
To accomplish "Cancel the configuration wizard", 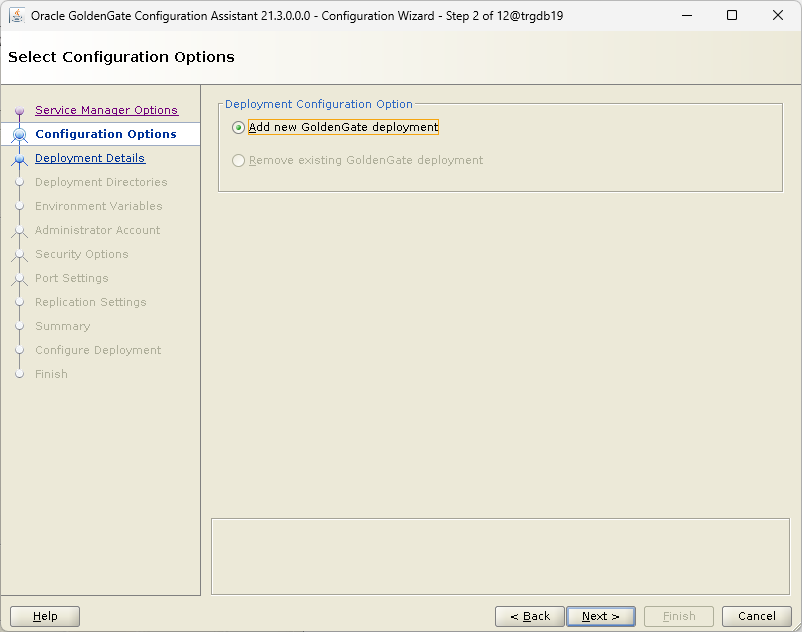I will click(756, 616).
